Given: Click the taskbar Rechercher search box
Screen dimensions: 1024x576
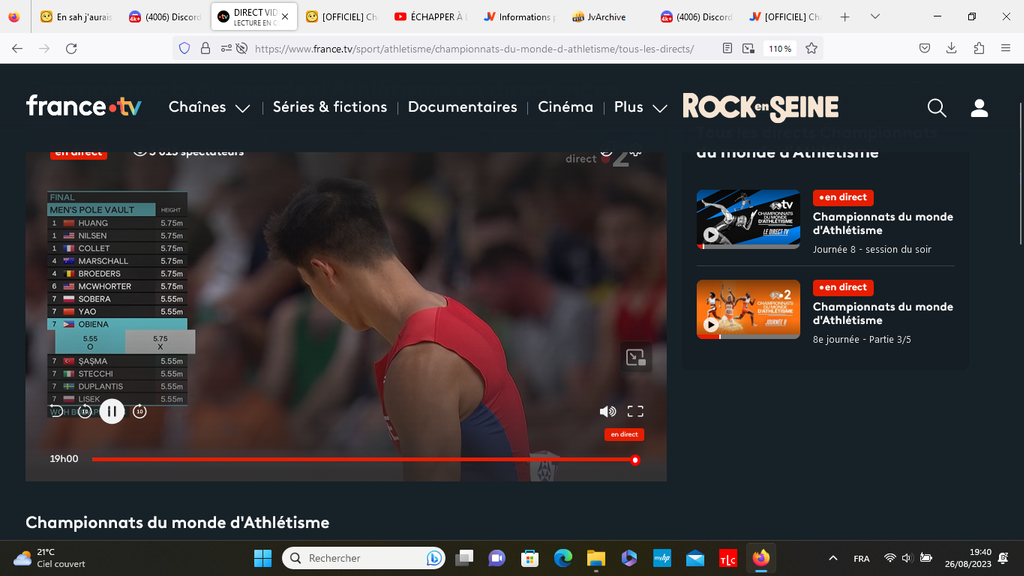Looking at the screenshot, I should [x=364, y=558].
